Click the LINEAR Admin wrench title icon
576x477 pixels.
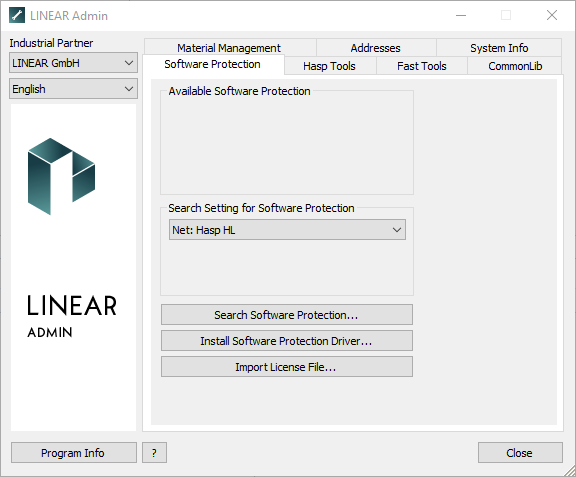(x=17, y=15)
